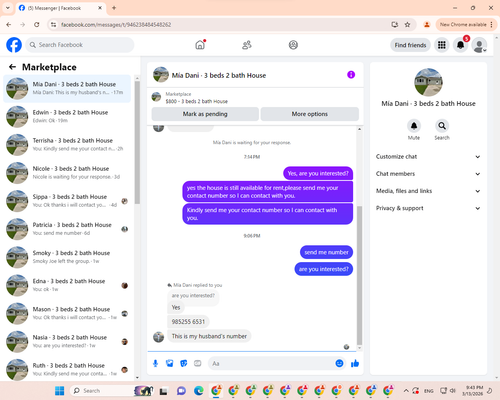This screenshot has height=400, width=500.
Task: Bookmark this page star icon
Action: (x=407, y=24)
